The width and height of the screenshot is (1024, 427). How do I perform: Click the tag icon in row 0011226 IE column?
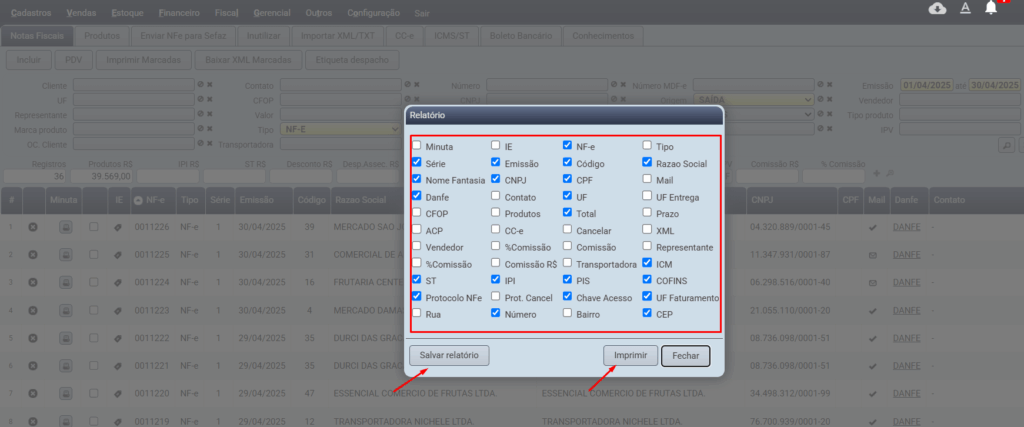[118, 228]
